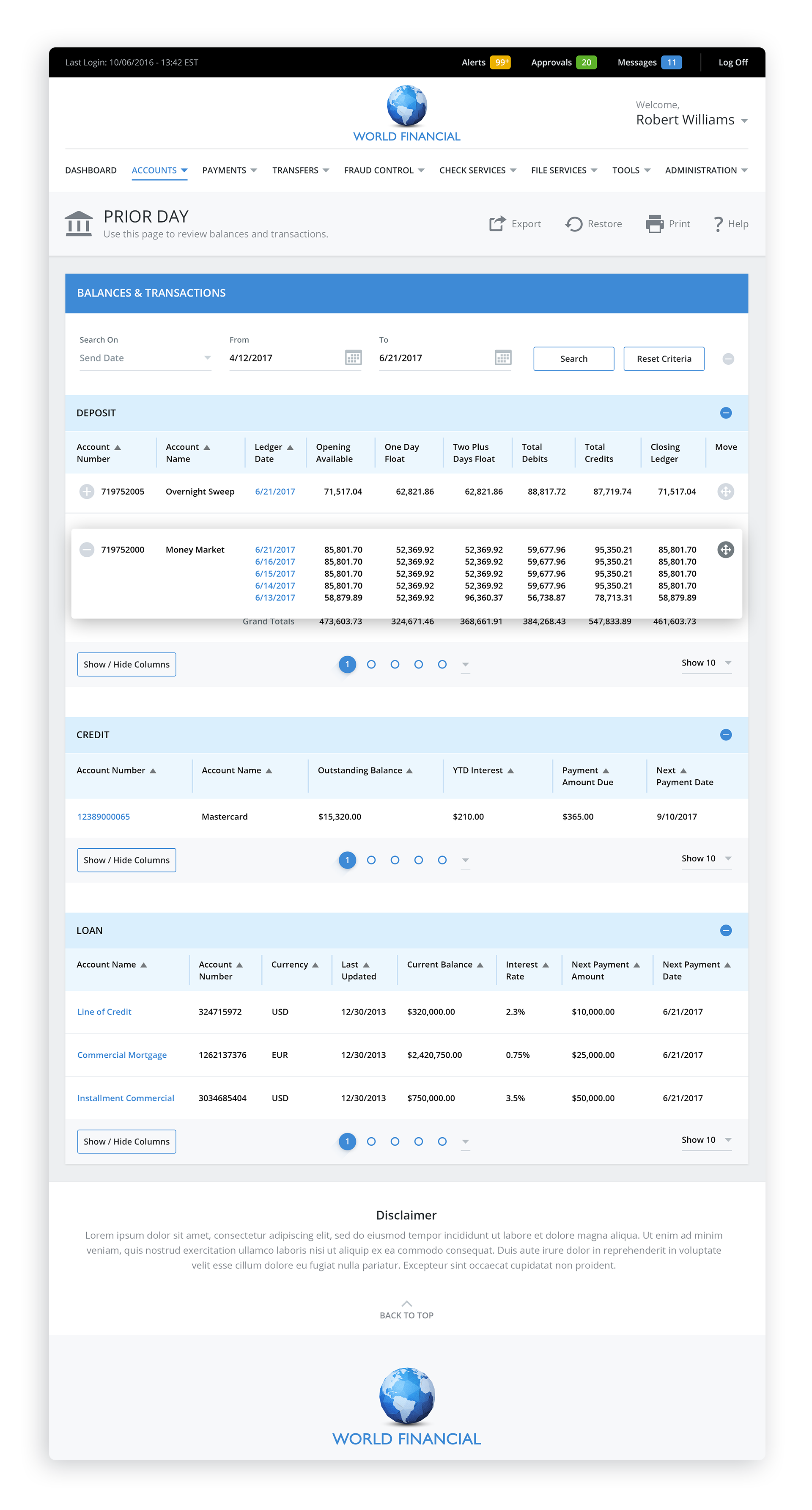Open Money Market 6/13/2017 ledger date
The image size is (812, 1510).
(x=275, y=597)
